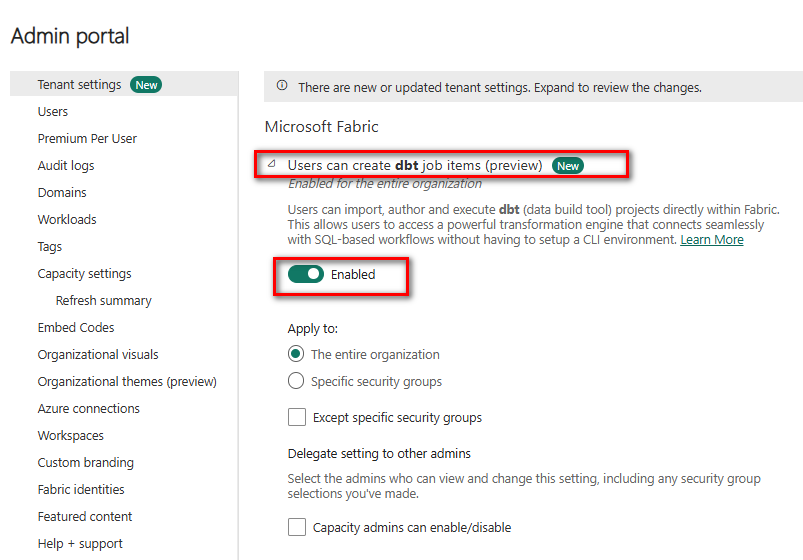The height and width of the screenshot is (560, 803).
Task: Click the info icon in notification banner
Action: pos(282,87)
